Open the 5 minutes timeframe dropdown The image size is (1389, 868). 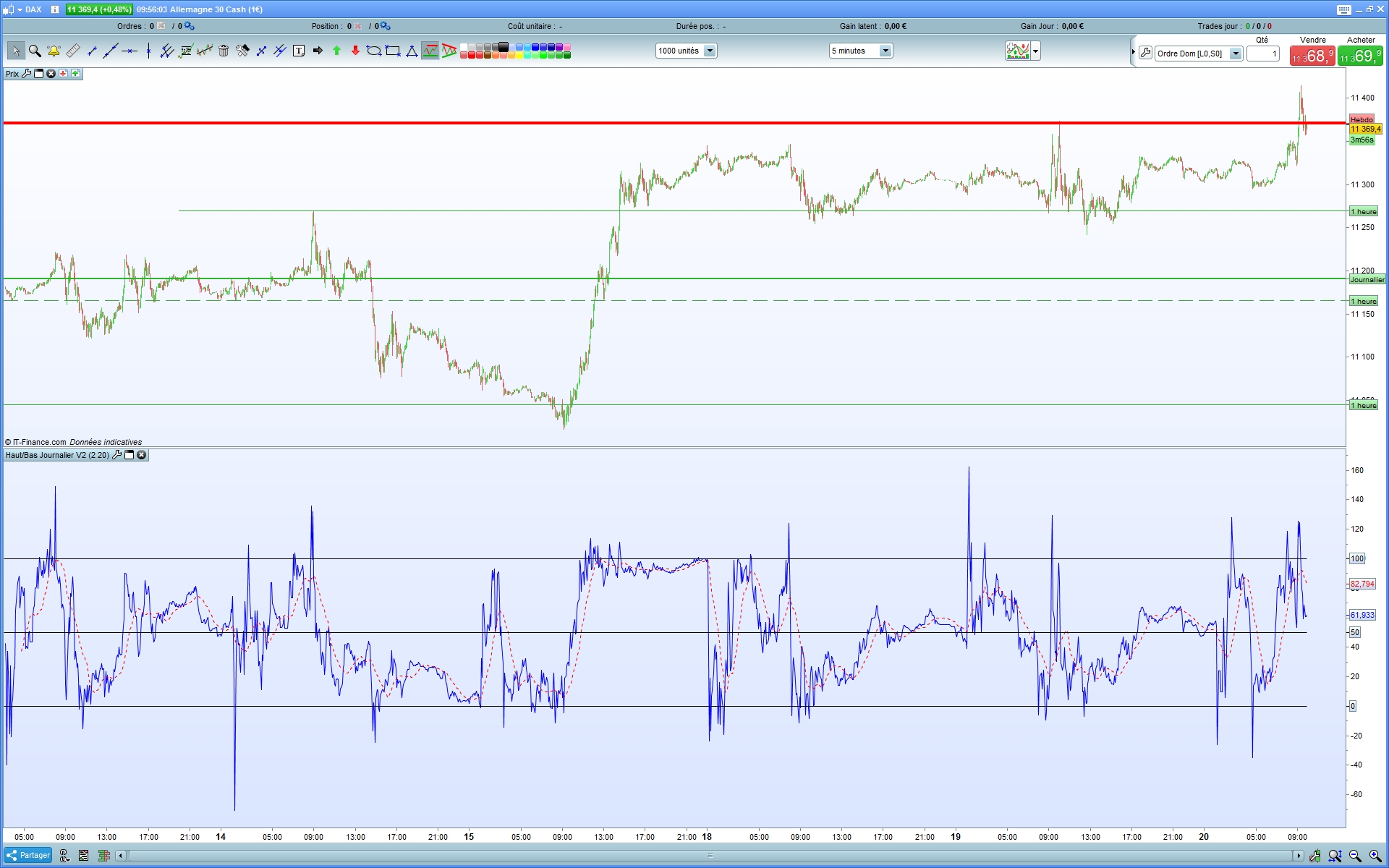point(885,51)
